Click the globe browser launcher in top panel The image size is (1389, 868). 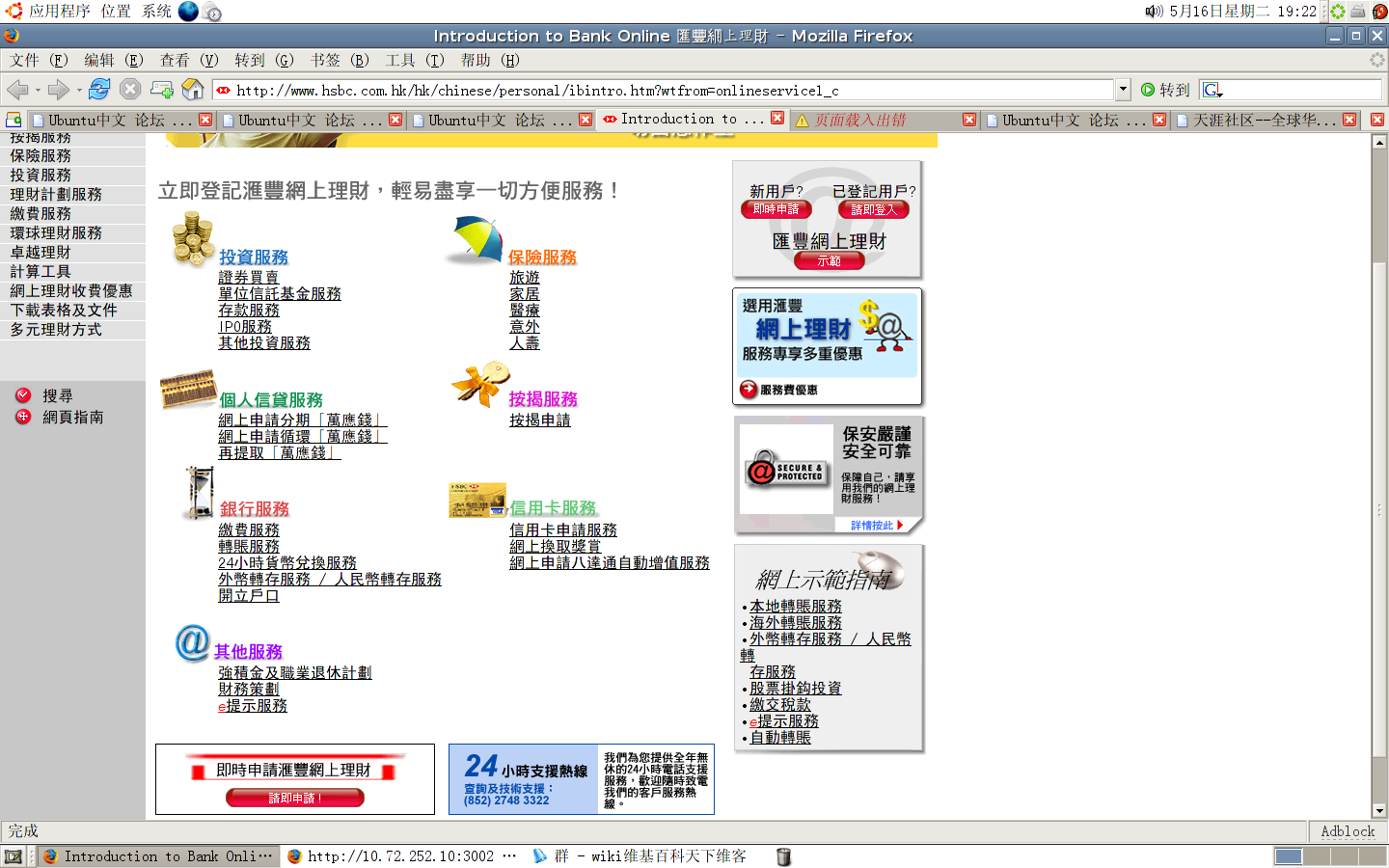pos(189,11)
